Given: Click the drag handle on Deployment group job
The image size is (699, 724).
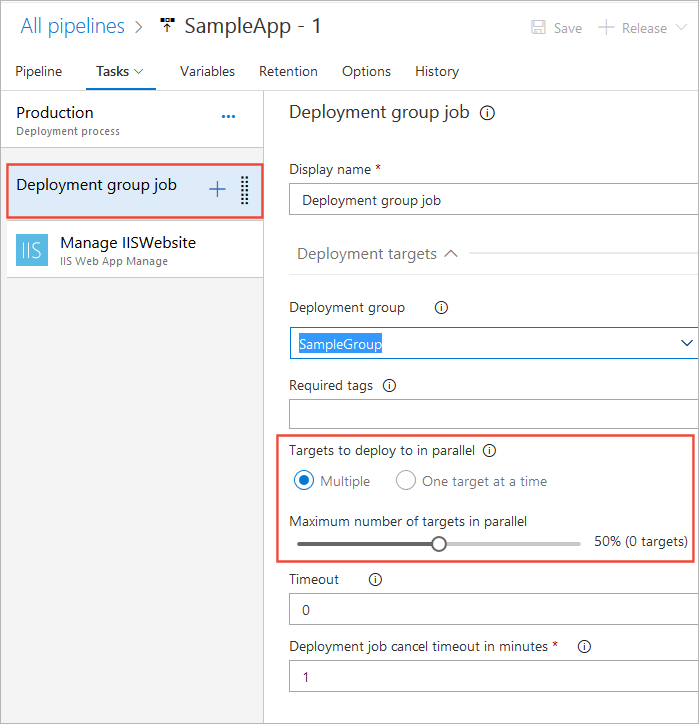Looking at the screenshot, I should [245, 189].
